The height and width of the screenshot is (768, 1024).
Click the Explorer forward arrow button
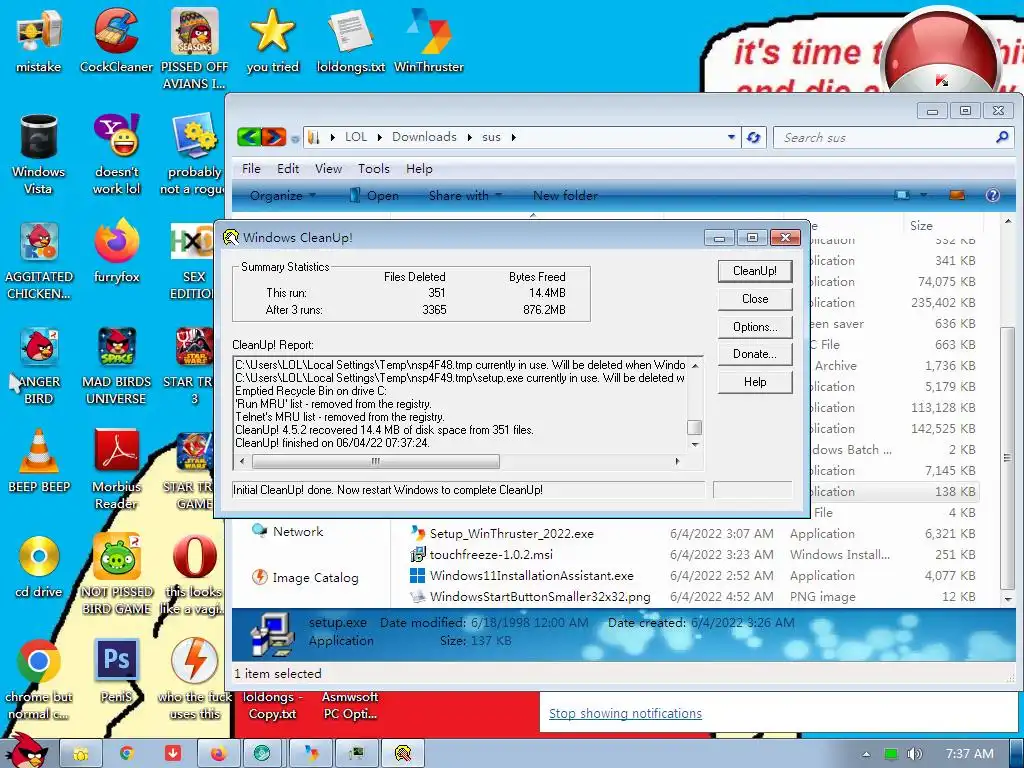click(274, 136)
